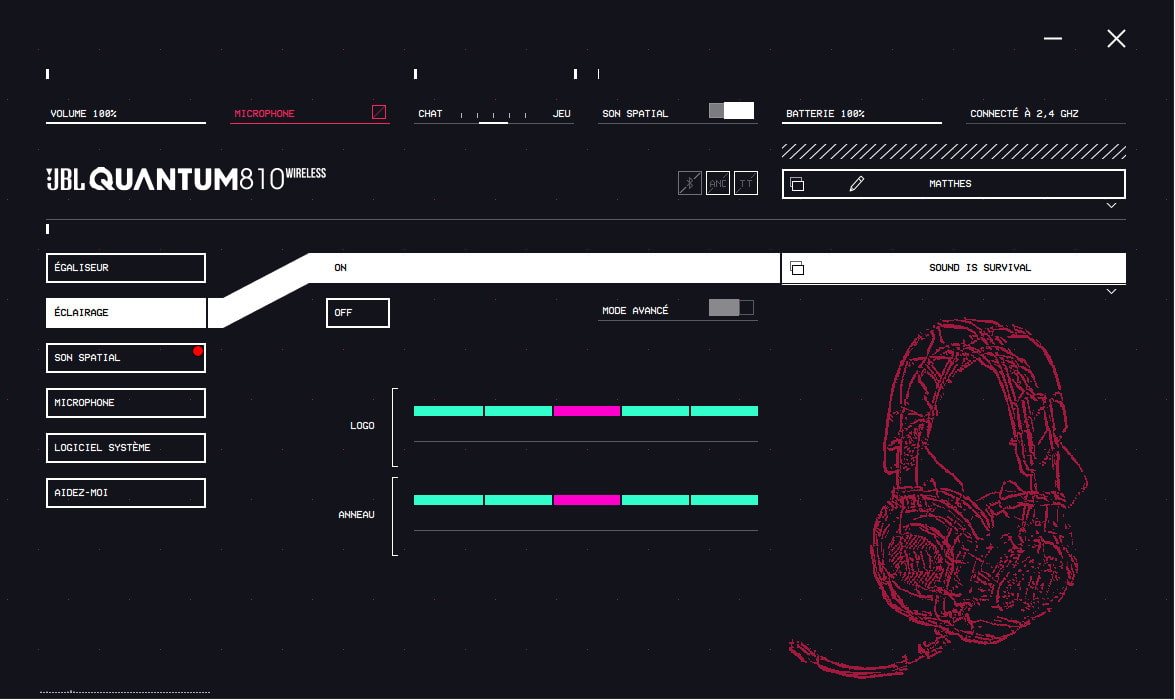Screen dimensions: 1175x700
Task: Open the Logiciel Système section
Action: 126,447
